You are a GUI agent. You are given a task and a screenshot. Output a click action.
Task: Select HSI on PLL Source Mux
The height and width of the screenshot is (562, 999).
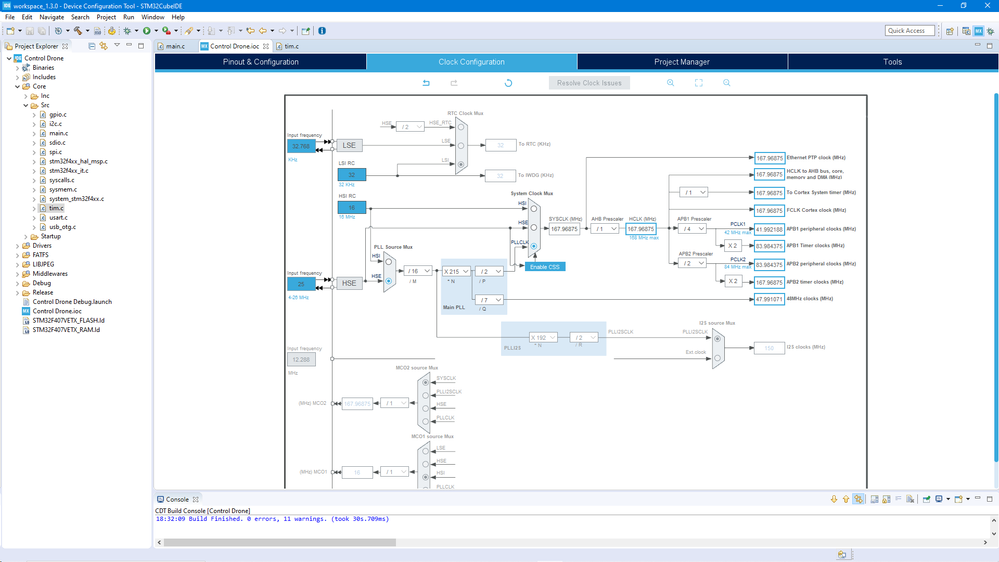[x=389, y=262]
